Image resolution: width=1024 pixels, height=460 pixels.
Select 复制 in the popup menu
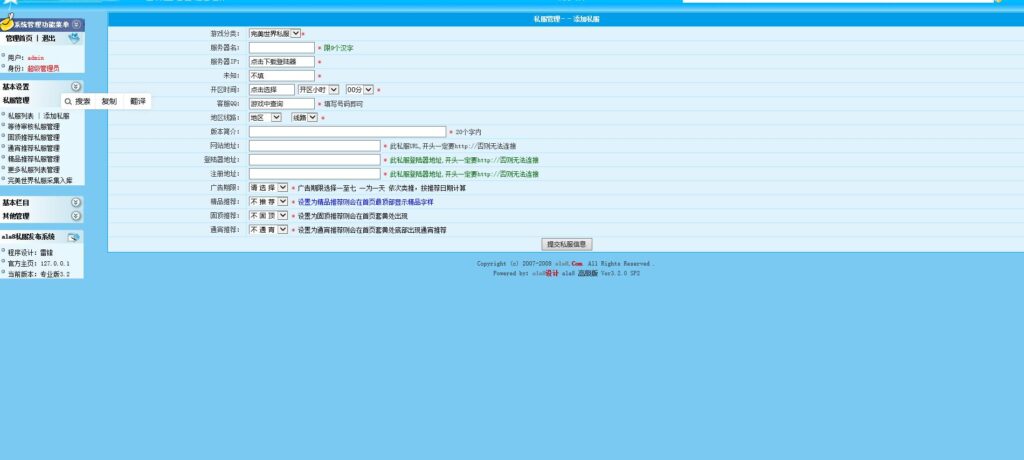[x=109, y=101]
